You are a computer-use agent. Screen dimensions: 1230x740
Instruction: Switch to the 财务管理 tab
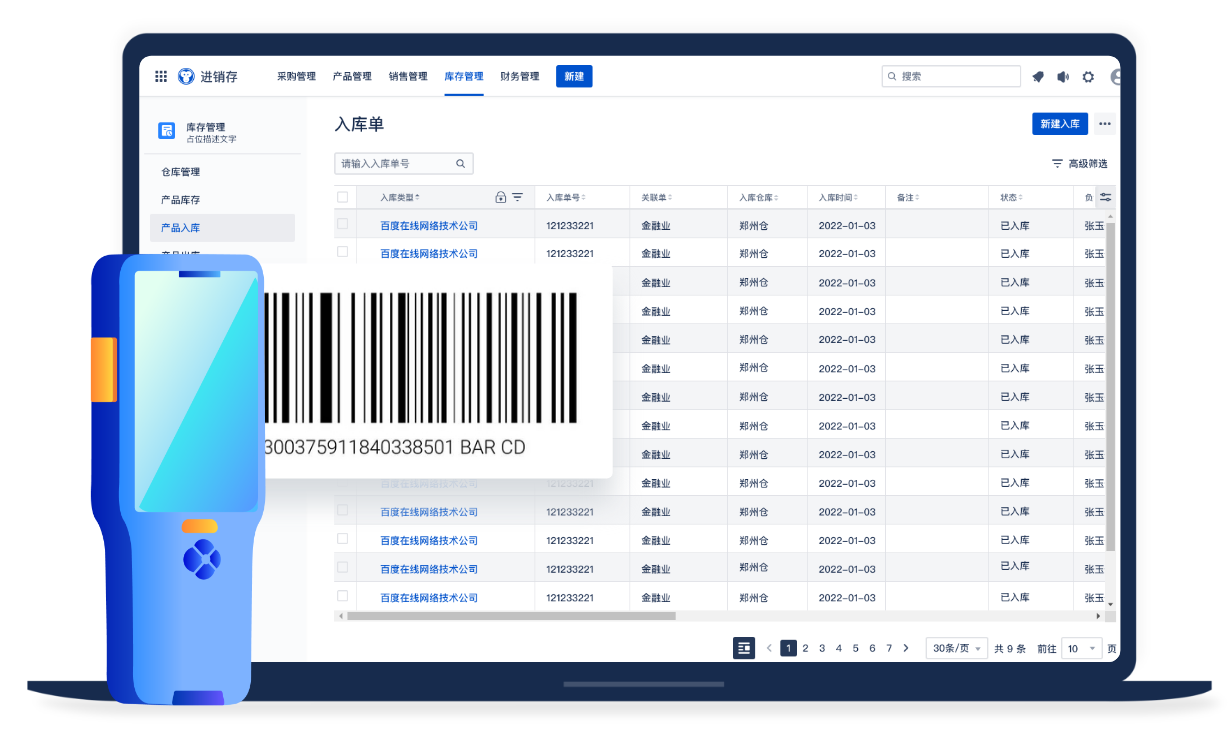point(519,76)
